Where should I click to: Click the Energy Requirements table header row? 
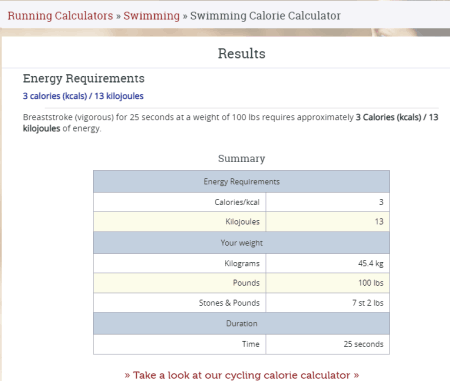(241, 182)
